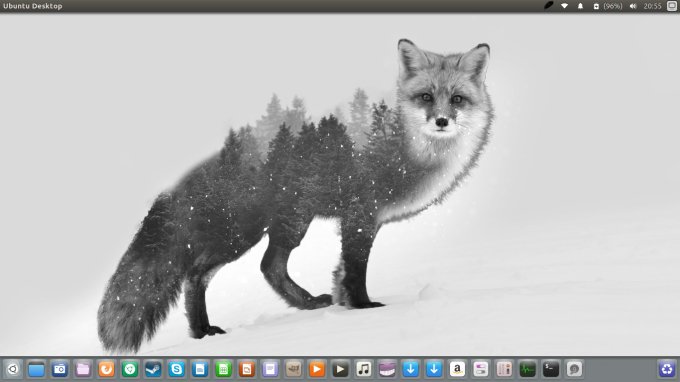Screen dimensions: 680x382
Task: Launch the gray chat bubble app icon
Action: coord(574,369)
